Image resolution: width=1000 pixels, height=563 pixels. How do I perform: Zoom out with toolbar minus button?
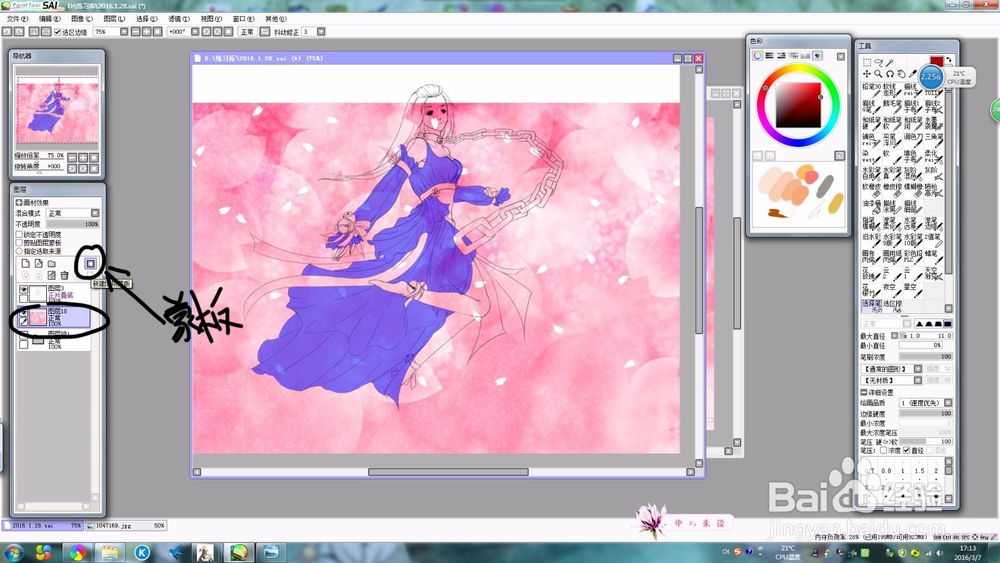(135, 32)
